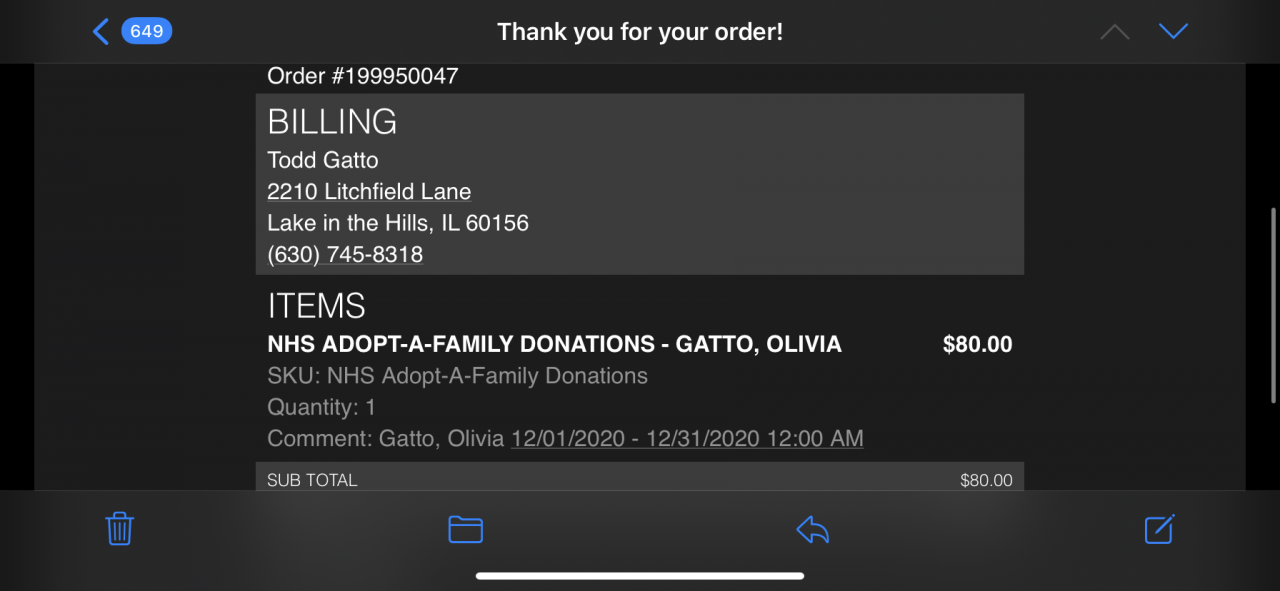
Task: Compose a new message with pencil icon
Action: [1159, 528]
